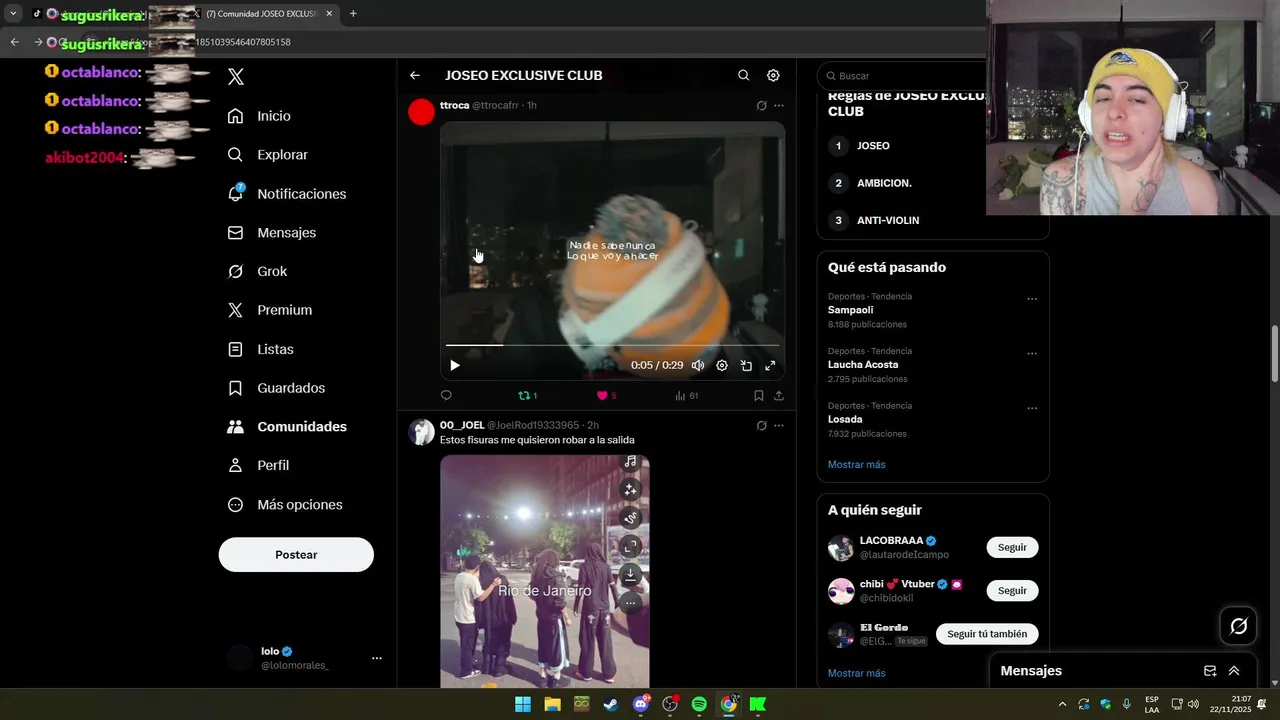Click the Perfil person icon
This screenshot has width=1280, height=720.
pos(236,465)
